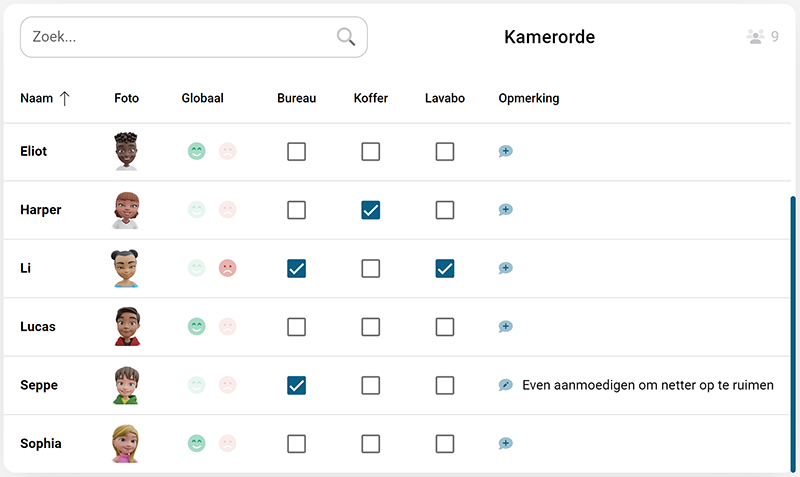Screen dimensions: 800x477
Task: Click the vertical scrollbar
Action: (x=793, y=330)
